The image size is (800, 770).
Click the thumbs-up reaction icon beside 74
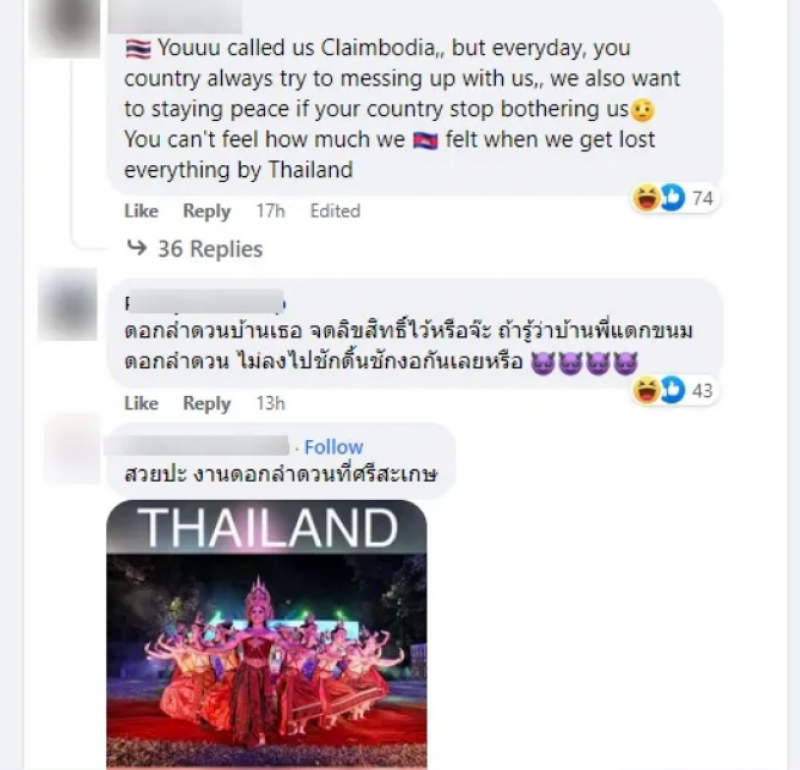pos(672,197)
